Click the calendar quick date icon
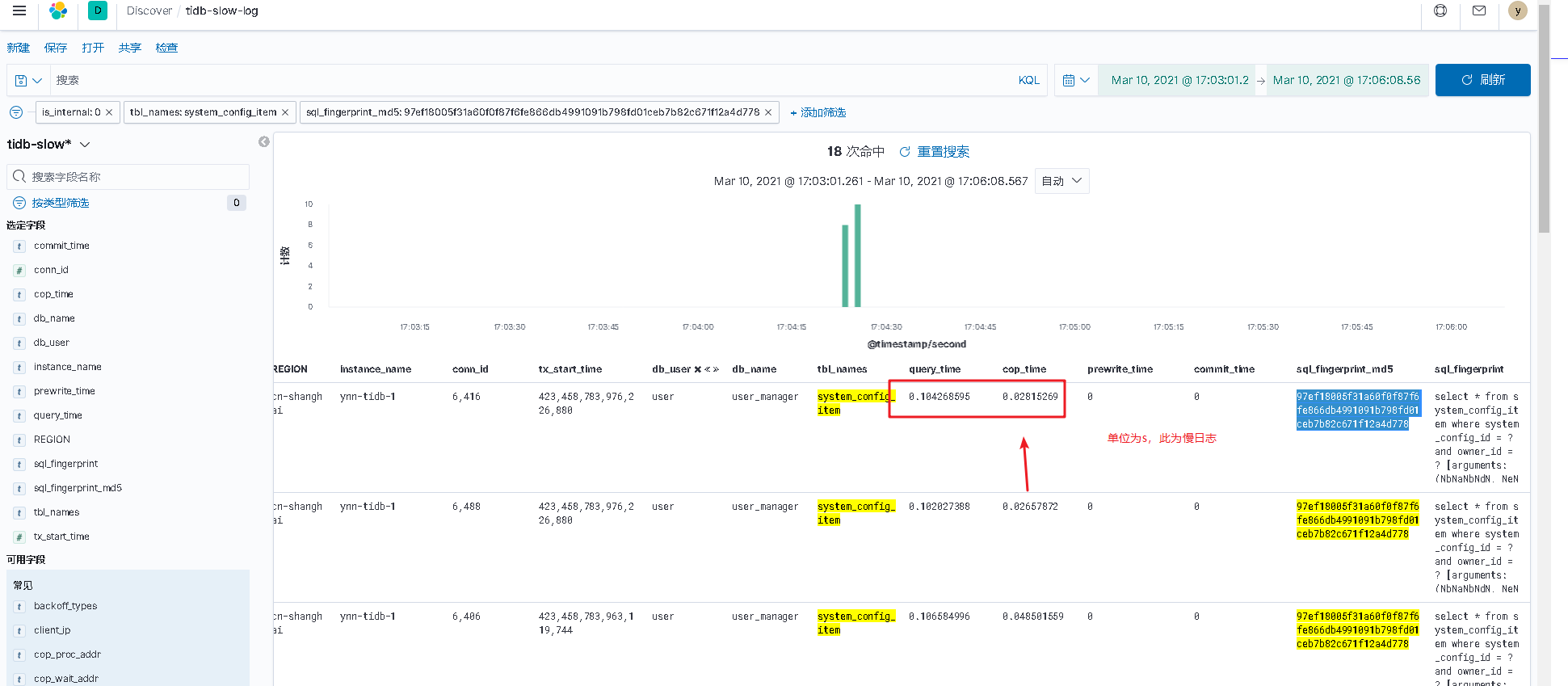The image size is (1568, 686). (x=1076, y=80)
